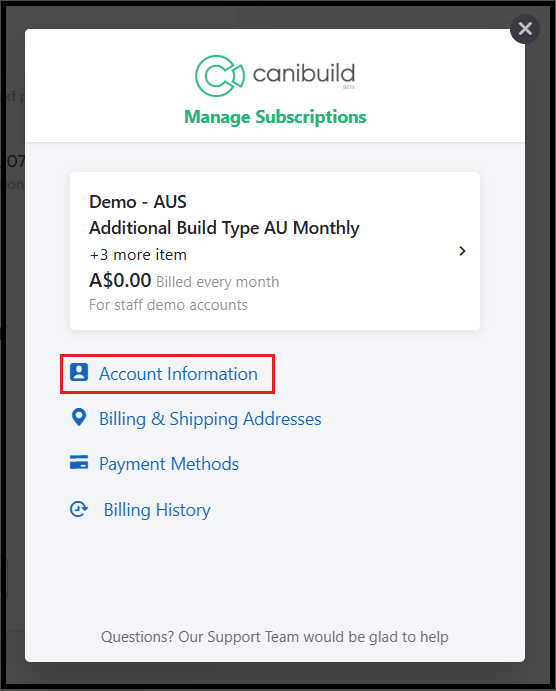Select the Demo - AUS subscription card

point(275,251)
